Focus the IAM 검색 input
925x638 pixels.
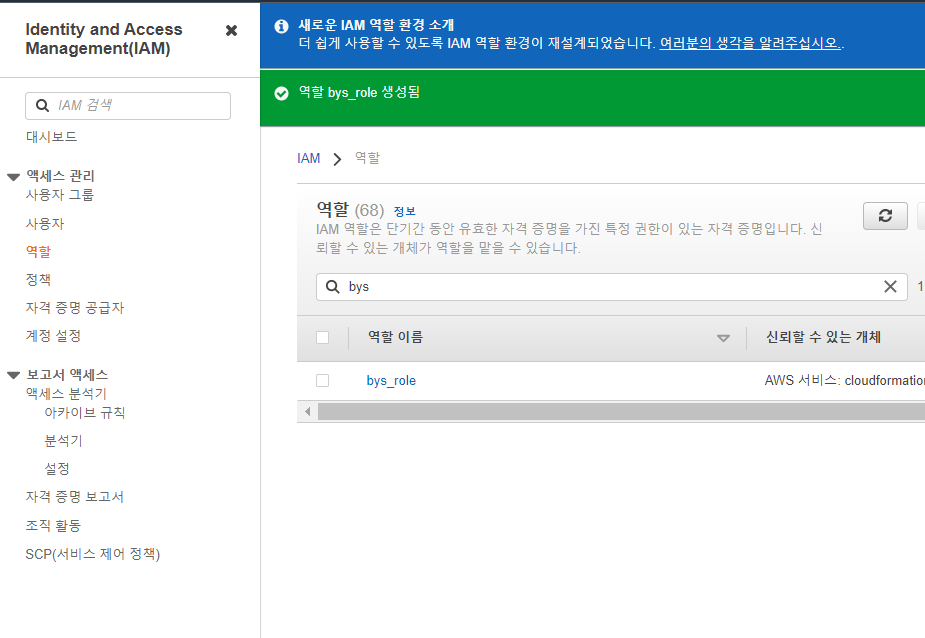coord(128,106)
